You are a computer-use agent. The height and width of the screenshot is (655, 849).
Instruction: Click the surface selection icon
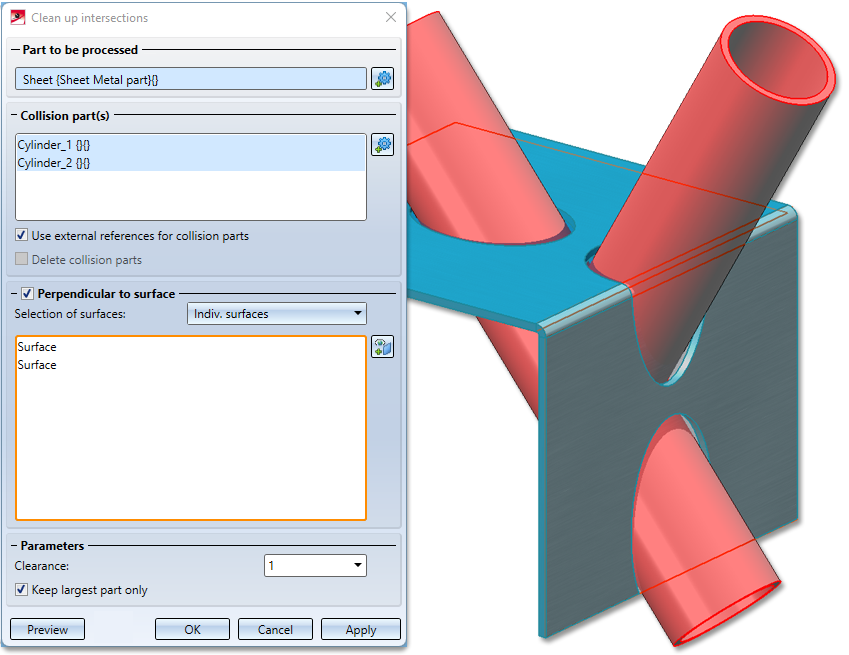coord(382,347)
